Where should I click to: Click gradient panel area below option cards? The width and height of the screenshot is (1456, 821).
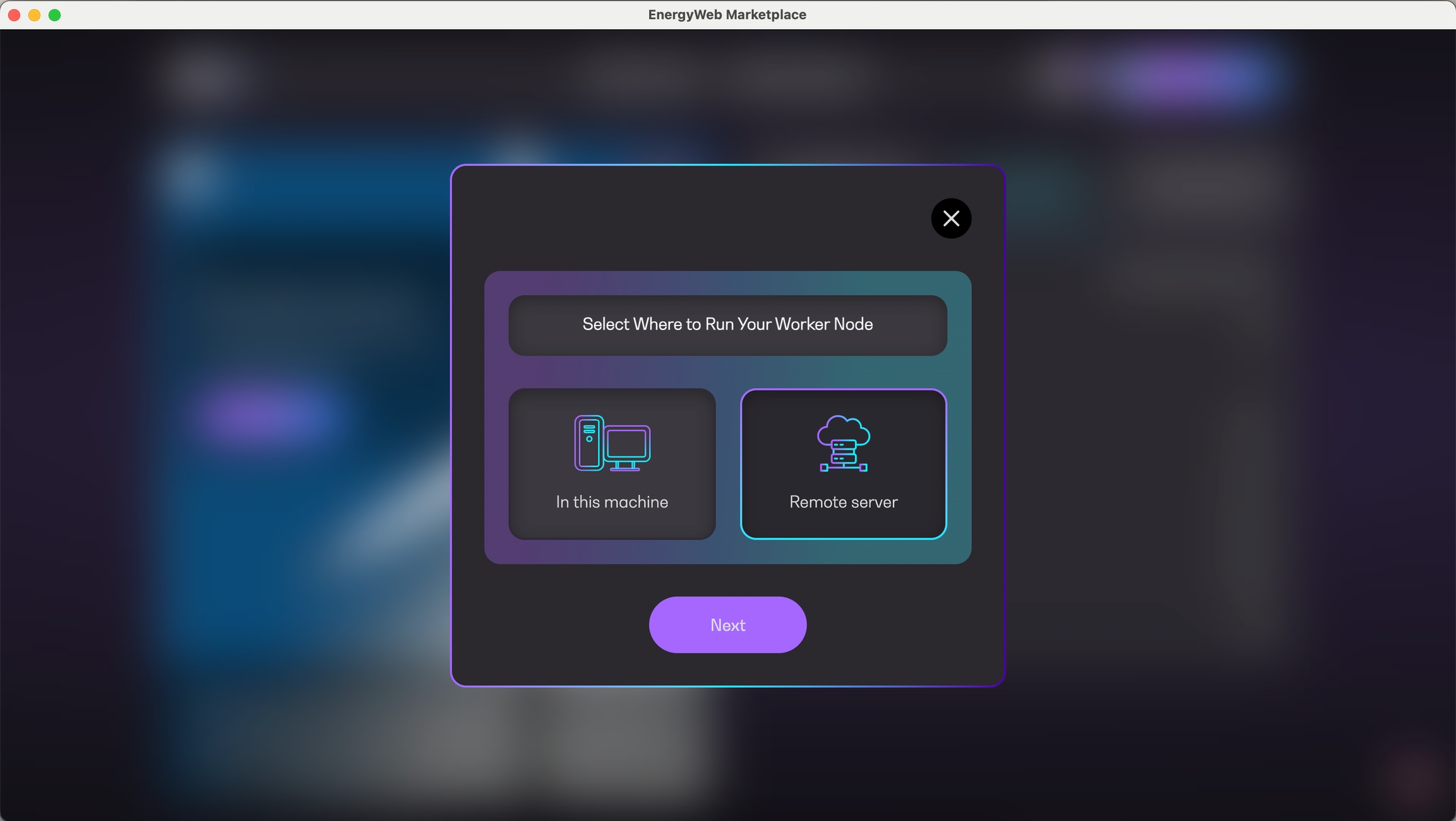pos(727,551)
